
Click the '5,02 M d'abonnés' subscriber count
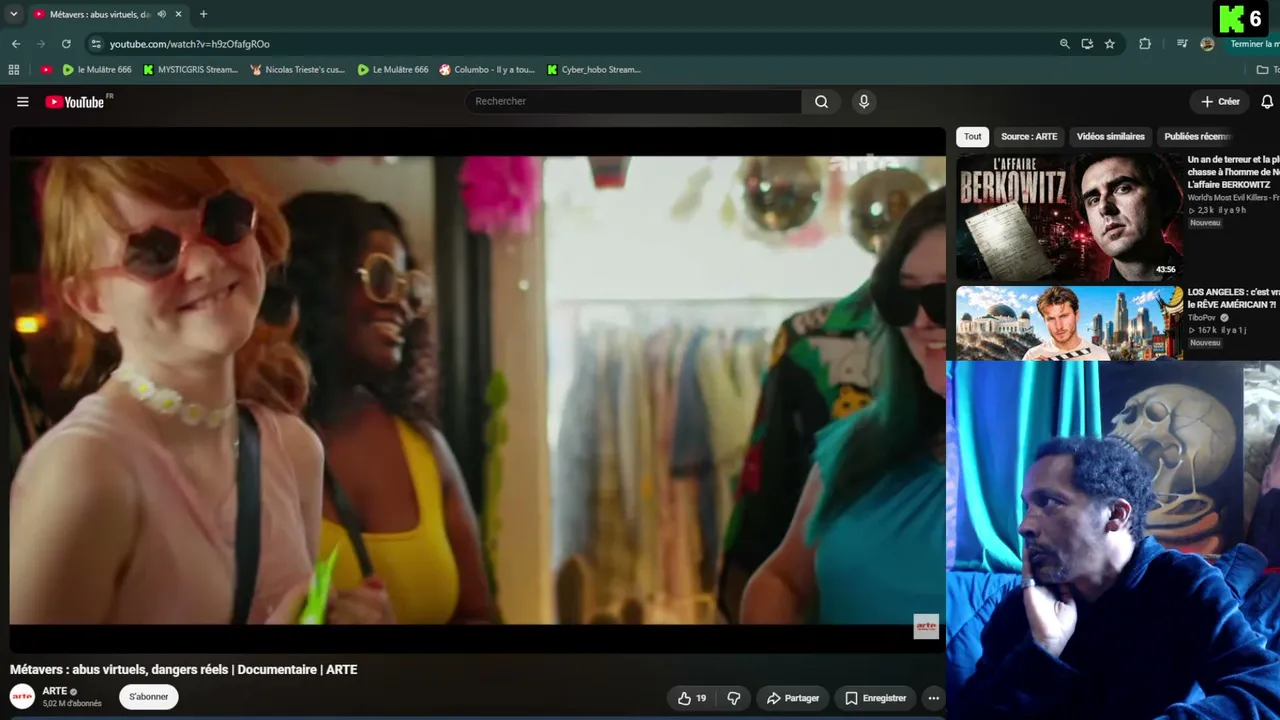click(72, 704)
